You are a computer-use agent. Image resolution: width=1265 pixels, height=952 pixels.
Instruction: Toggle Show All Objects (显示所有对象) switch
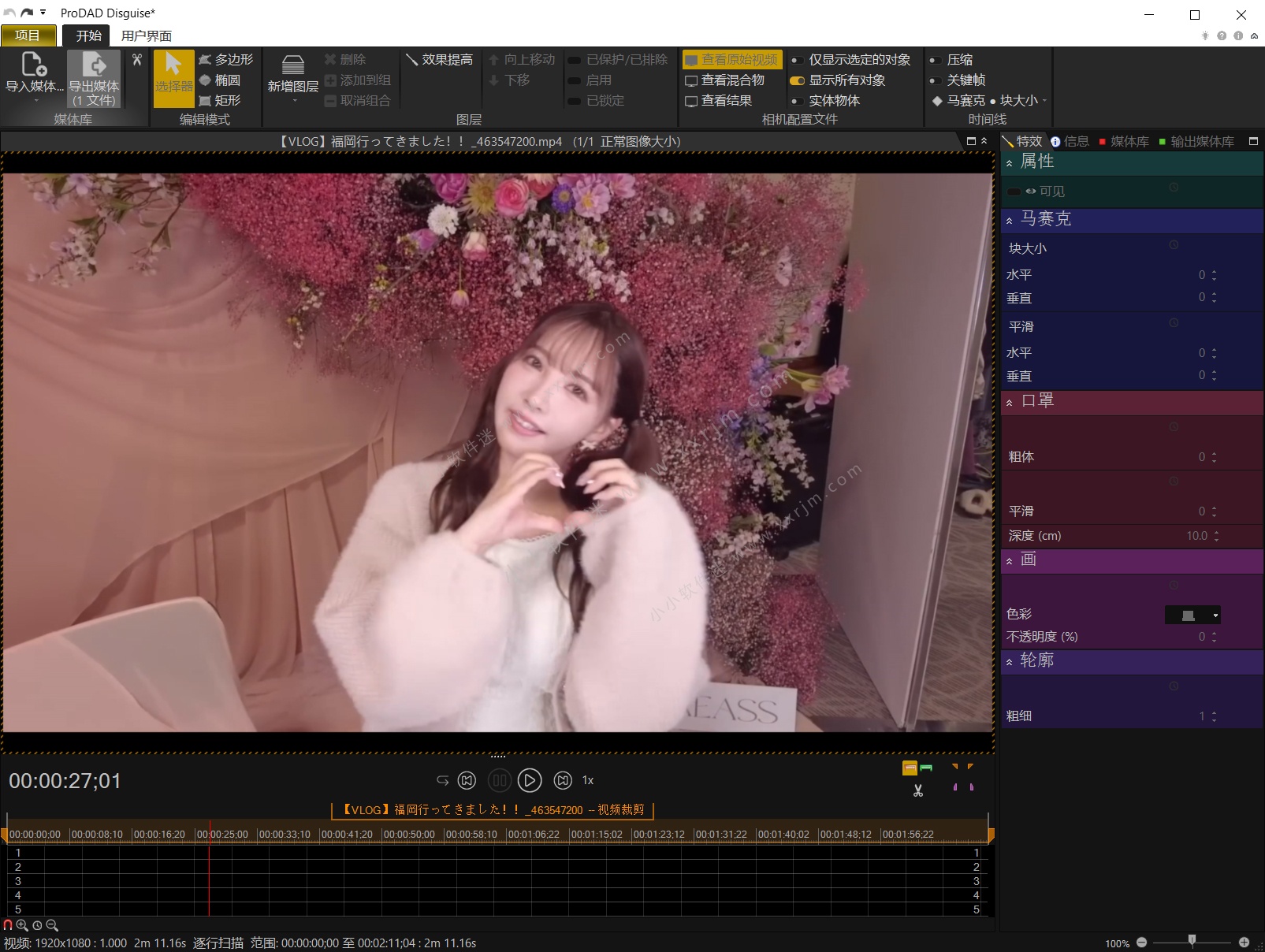798,80
